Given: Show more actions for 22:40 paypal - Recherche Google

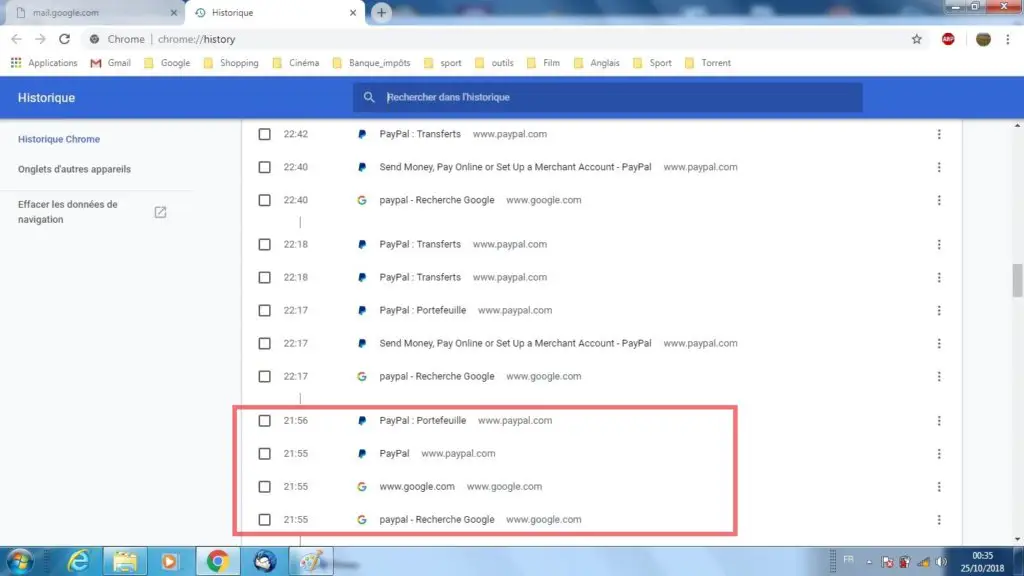Looking at the screenshot, I should tap(939, 200).
